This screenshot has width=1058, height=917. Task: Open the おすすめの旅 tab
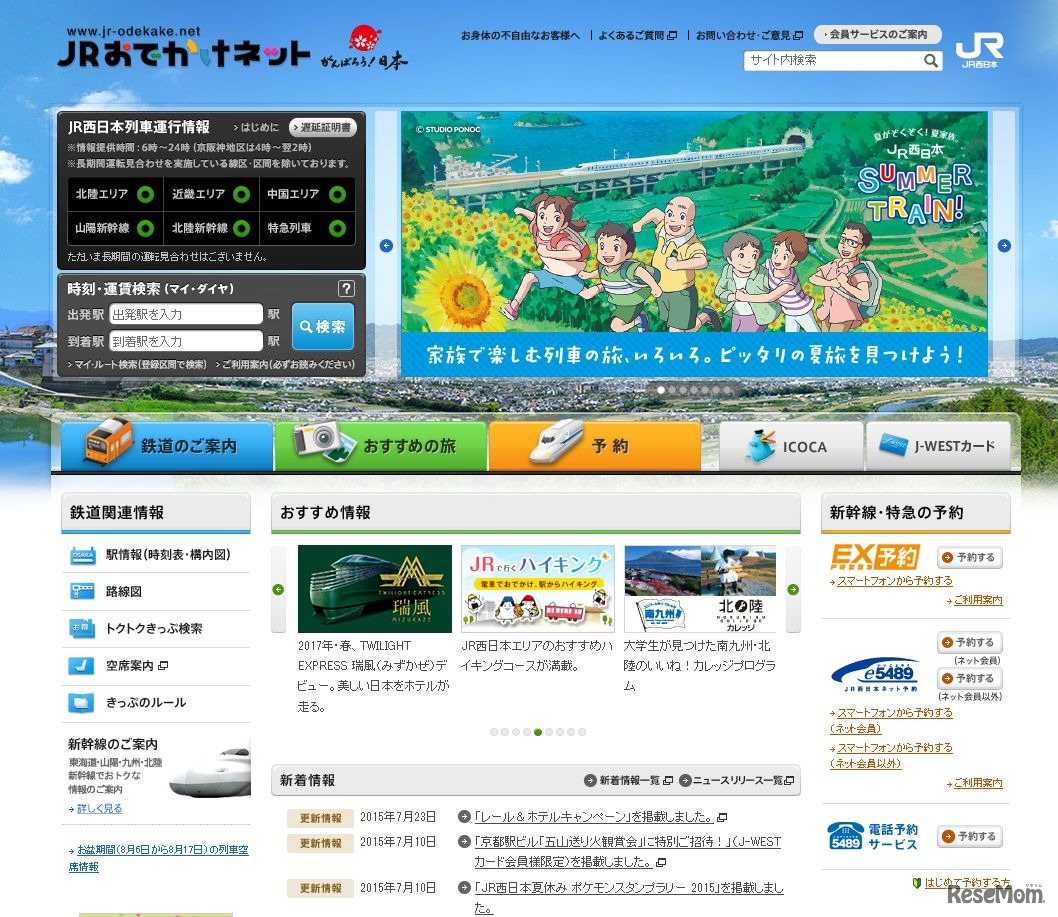(381, 445)
